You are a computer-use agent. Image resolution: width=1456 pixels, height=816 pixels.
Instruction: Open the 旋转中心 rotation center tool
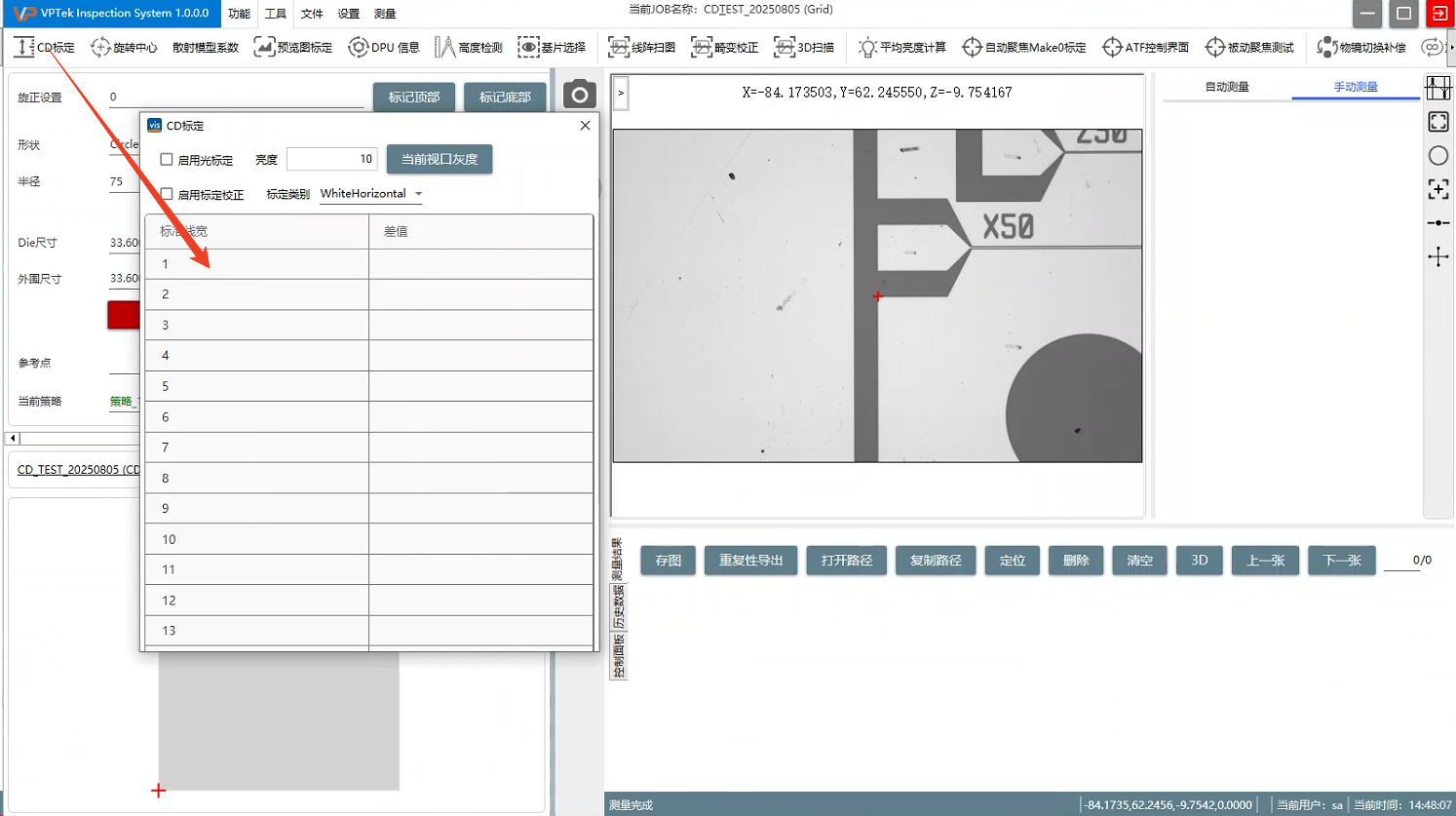click(x=124, y=47)
